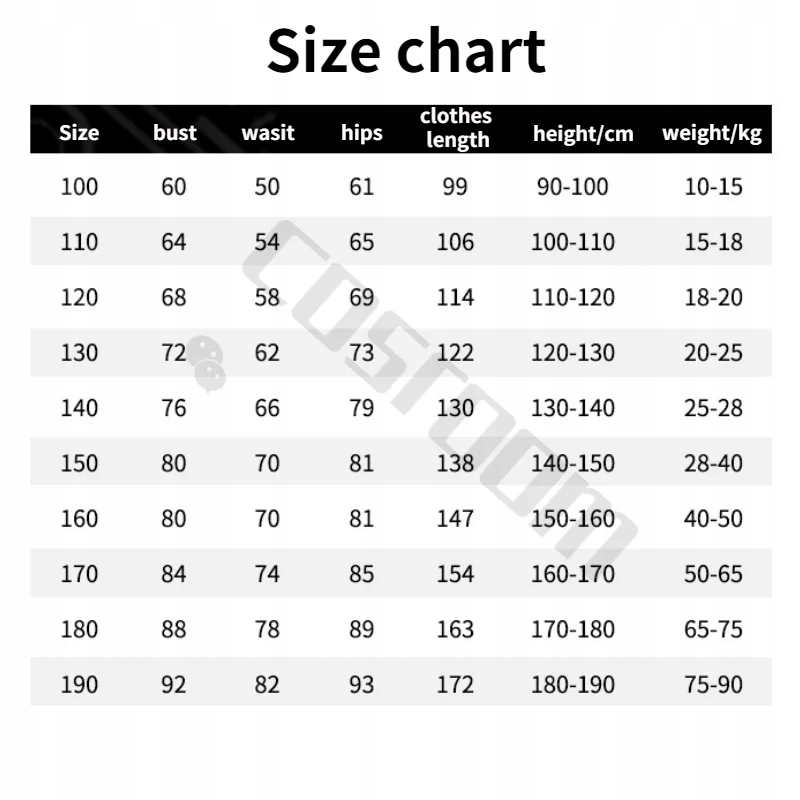Select size 100 row label
Screen dimensions: 800x800
79,187
